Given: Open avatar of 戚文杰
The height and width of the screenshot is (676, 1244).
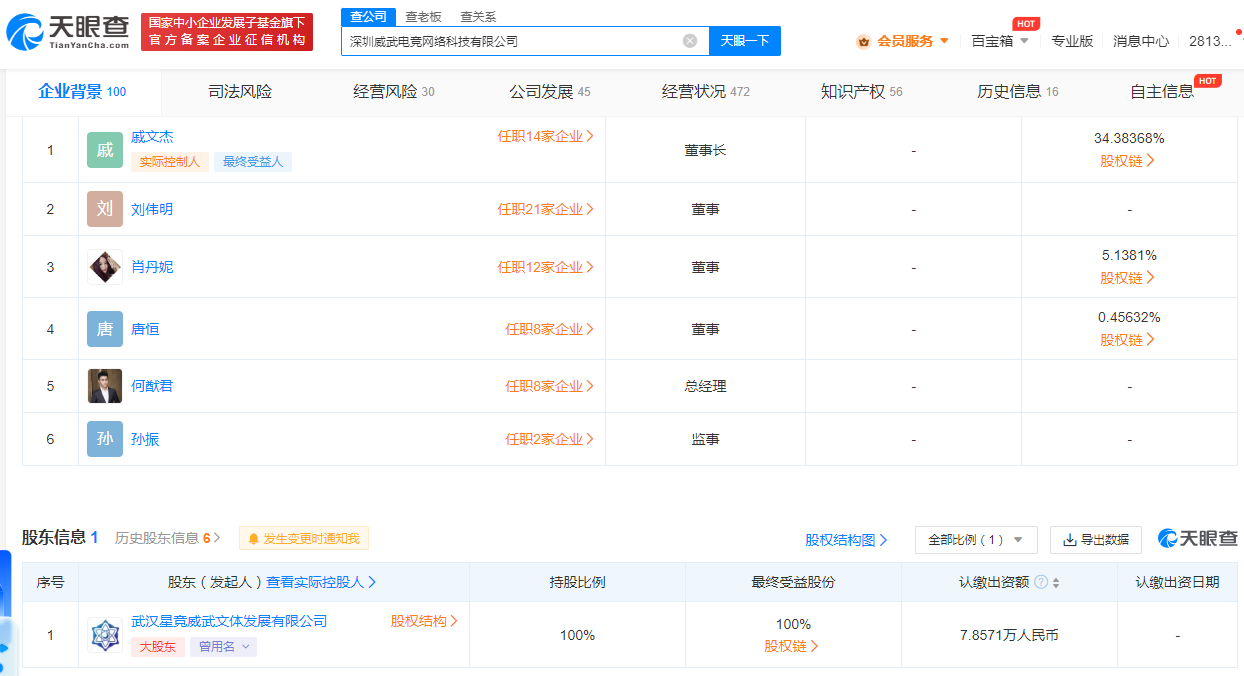Looking at the screenshot, I should pyautogui.click(x=105, y=150).
